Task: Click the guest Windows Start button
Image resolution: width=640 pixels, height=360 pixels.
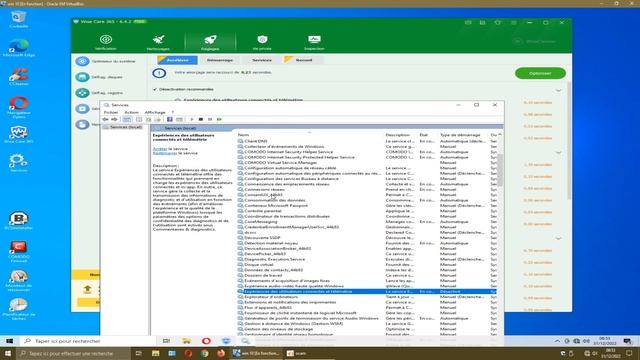Action: point(9,341)
